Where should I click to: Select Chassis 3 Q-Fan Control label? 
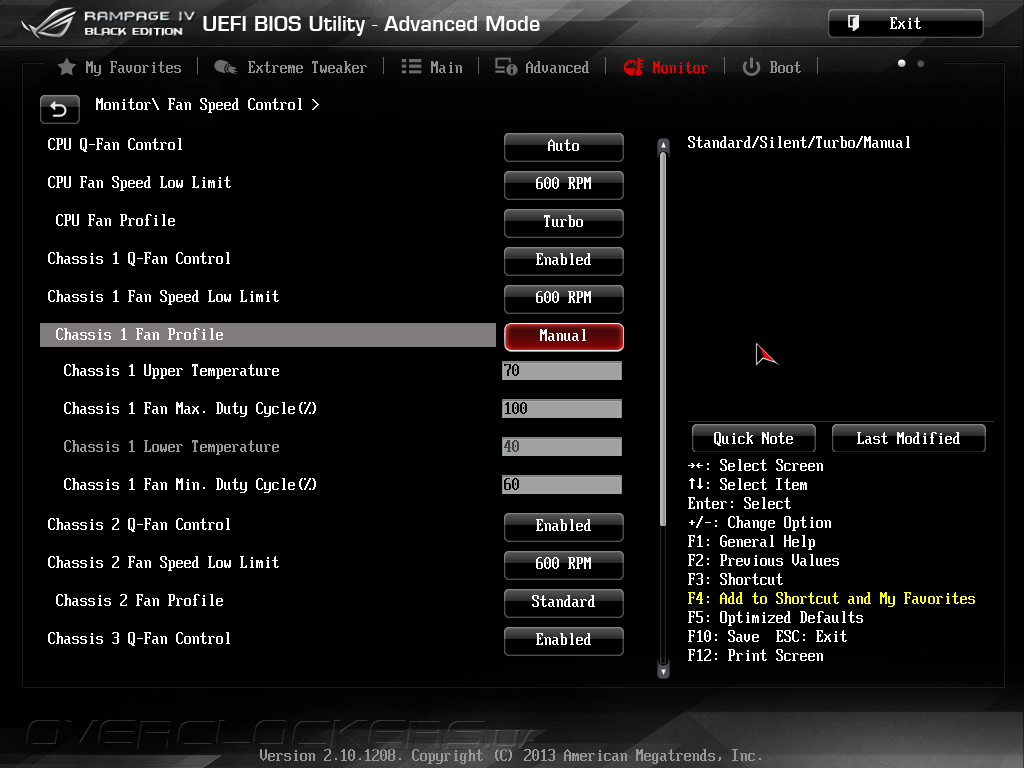click(x=139, y=639)
